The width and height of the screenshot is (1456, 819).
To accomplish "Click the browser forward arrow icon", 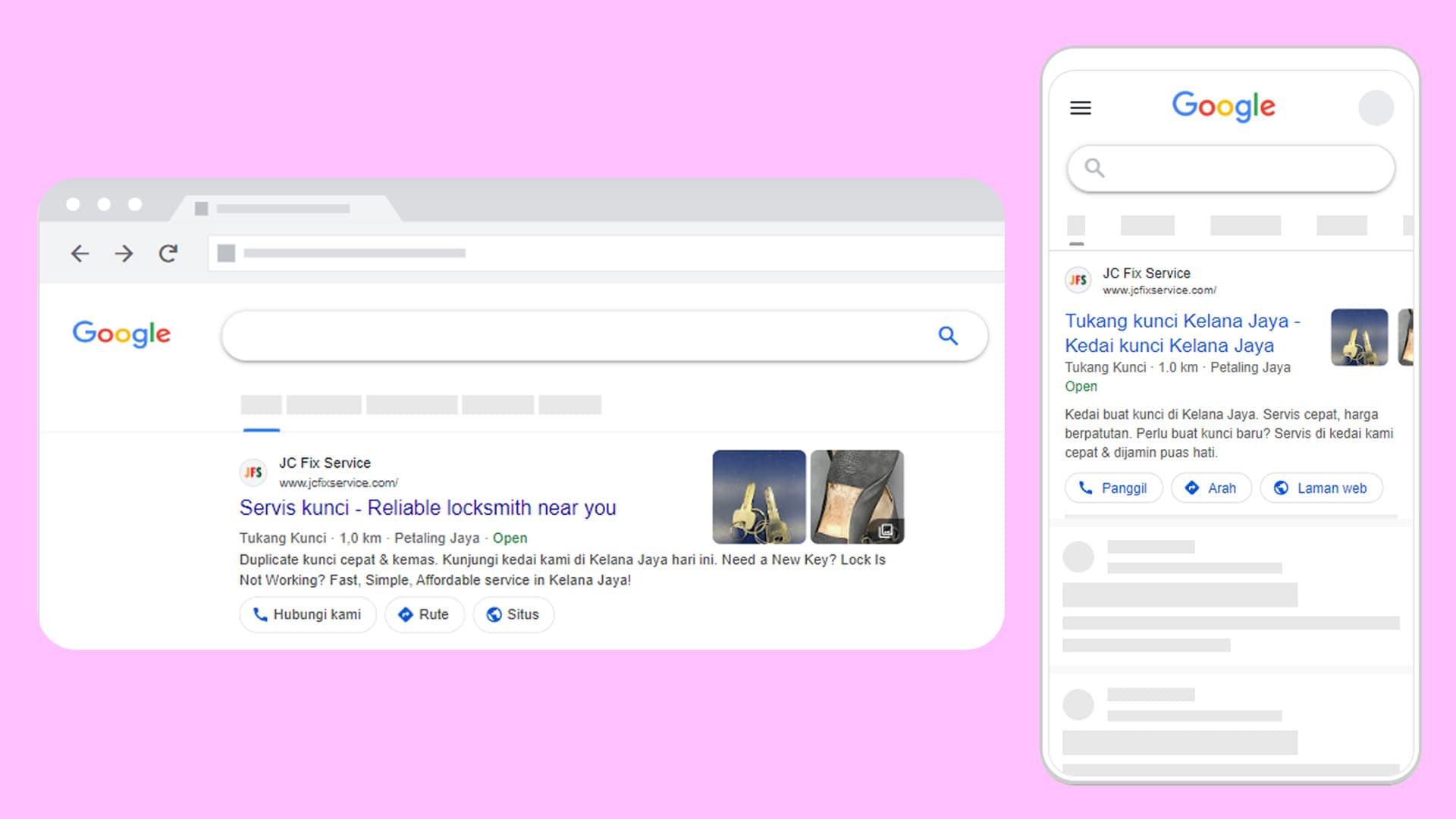I will click(x=124, y=253).
